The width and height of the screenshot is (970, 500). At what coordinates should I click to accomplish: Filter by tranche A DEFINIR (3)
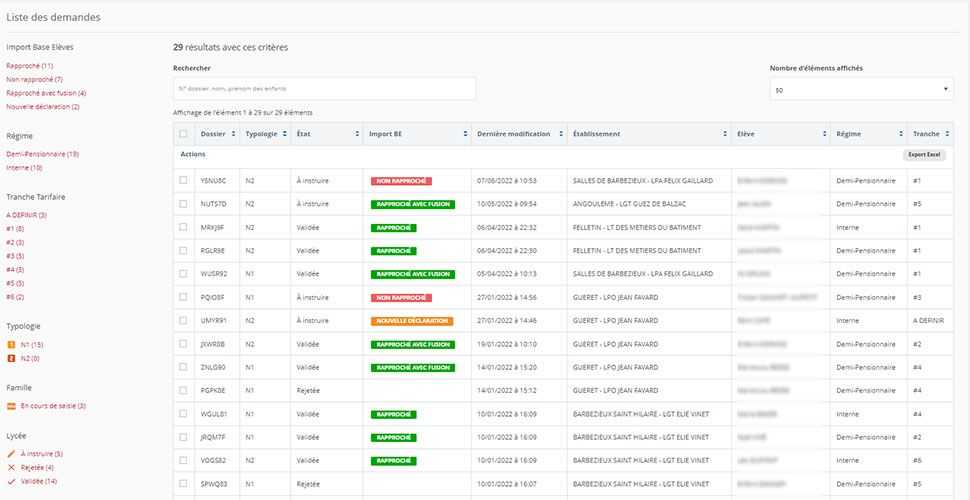26,215
